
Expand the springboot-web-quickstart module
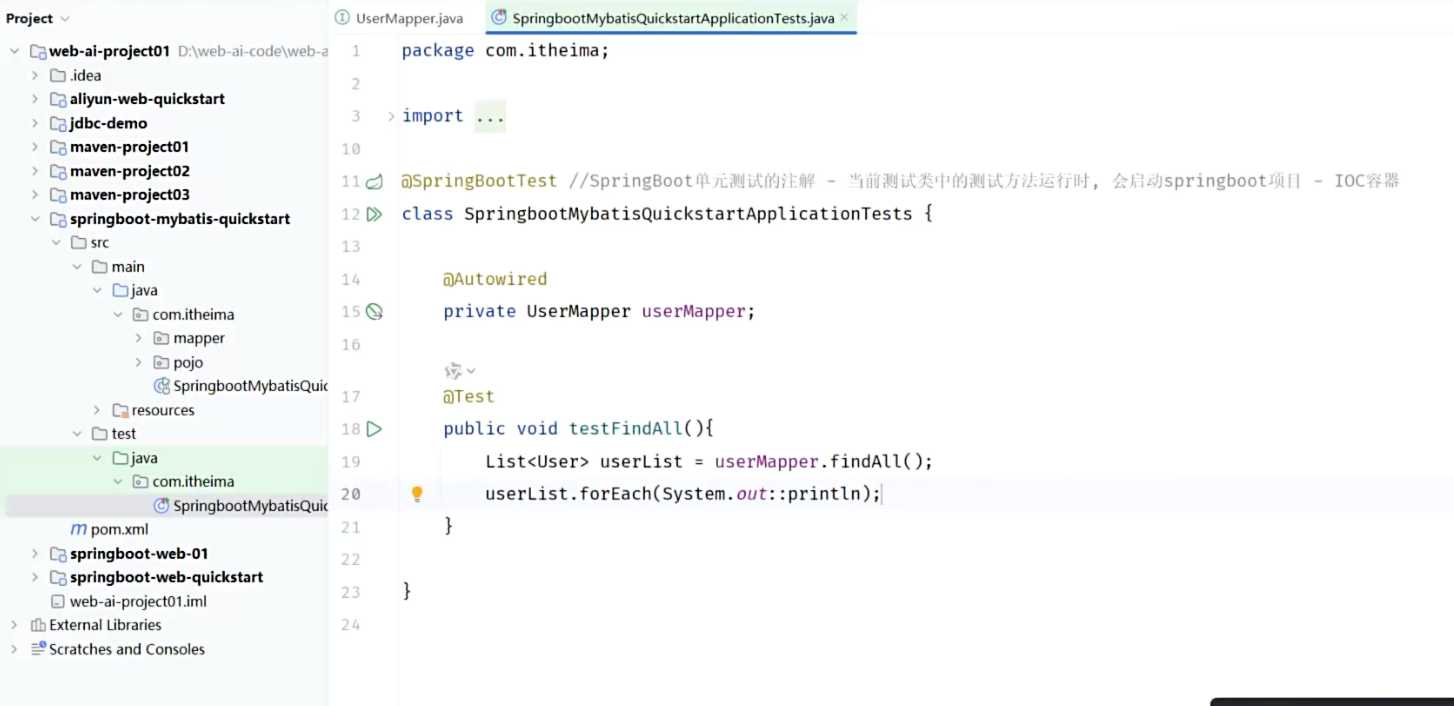click(35, 577)
